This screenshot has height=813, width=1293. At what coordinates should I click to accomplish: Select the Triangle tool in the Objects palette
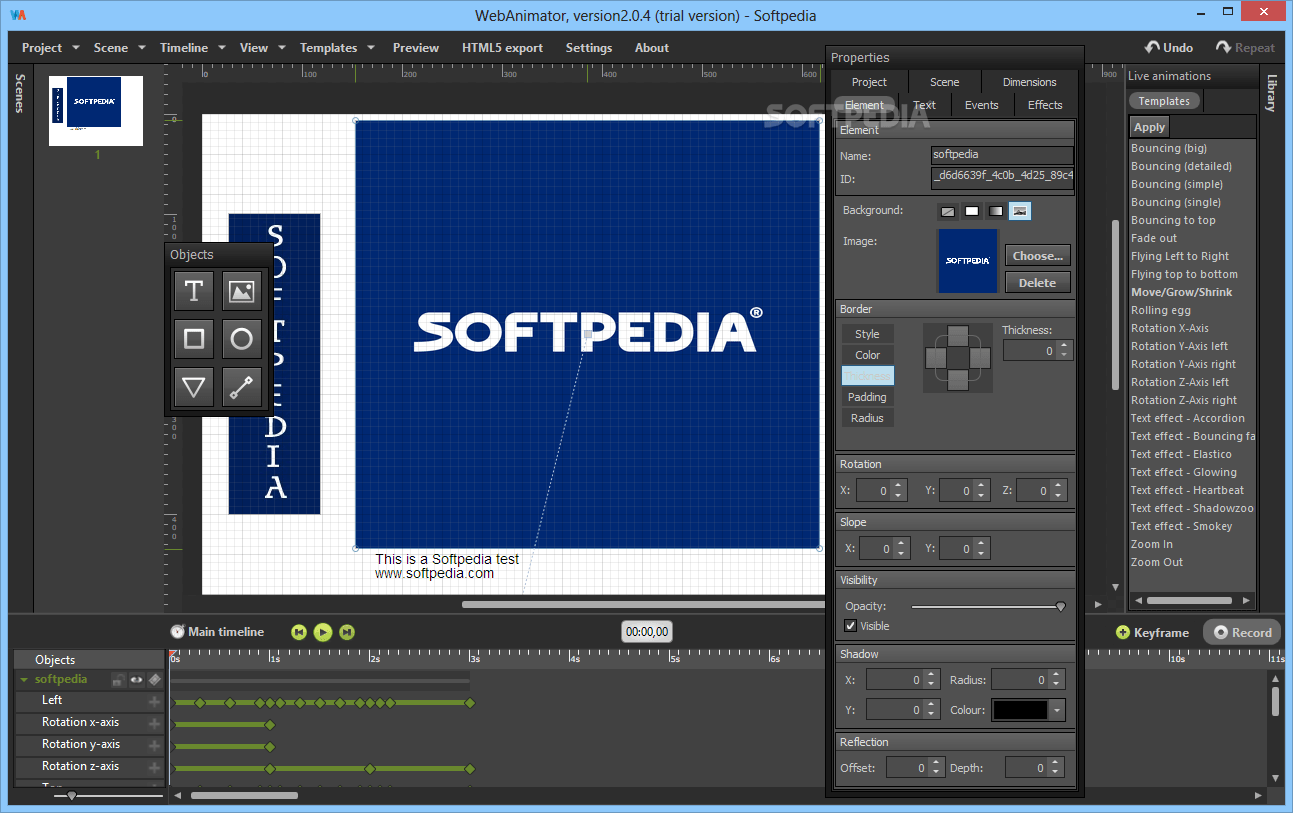pyautogui.click(x=194, y=387)
